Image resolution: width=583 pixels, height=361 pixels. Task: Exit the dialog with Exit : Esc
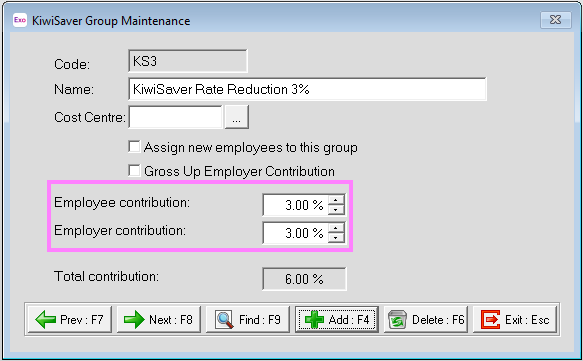pyautogui.click(x=515, y=319)
